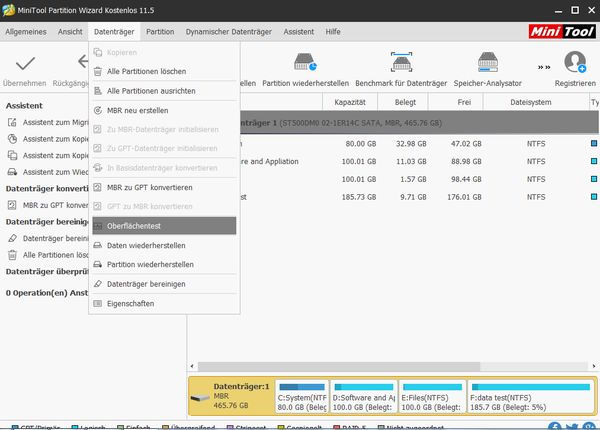Viewport: 600px width, 430px height.
Task: Expand the toolbar overflow chevron
Action: point(543,67)
